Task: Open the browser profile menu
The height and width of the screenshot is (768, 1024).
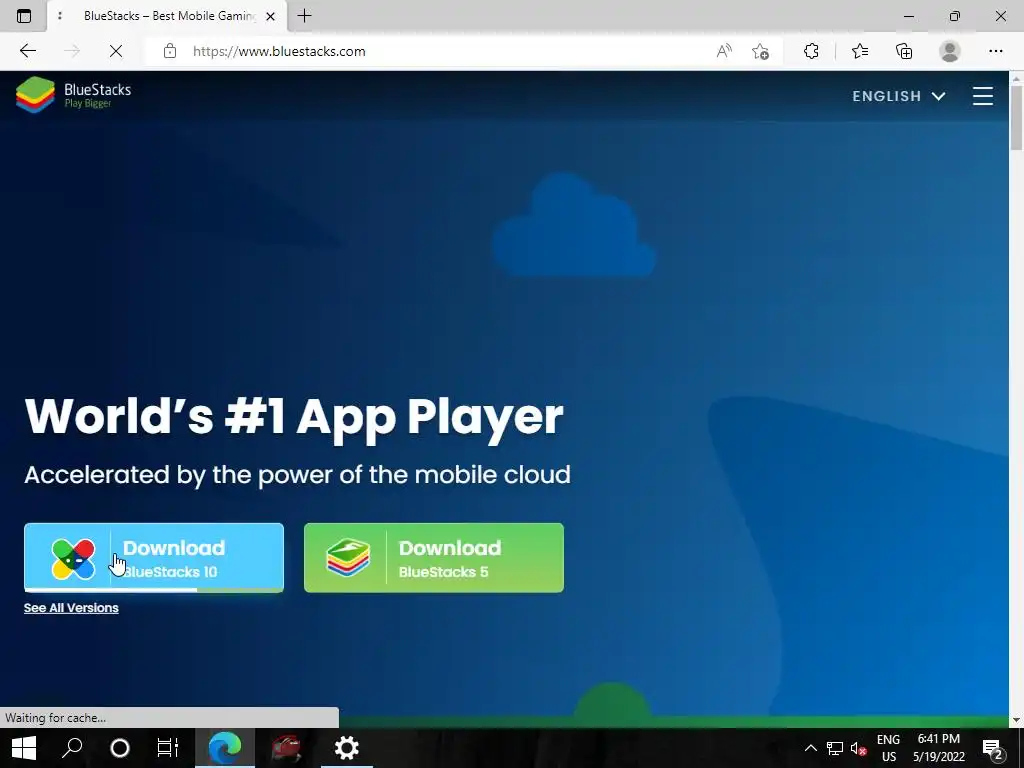Action: [950, 51]
